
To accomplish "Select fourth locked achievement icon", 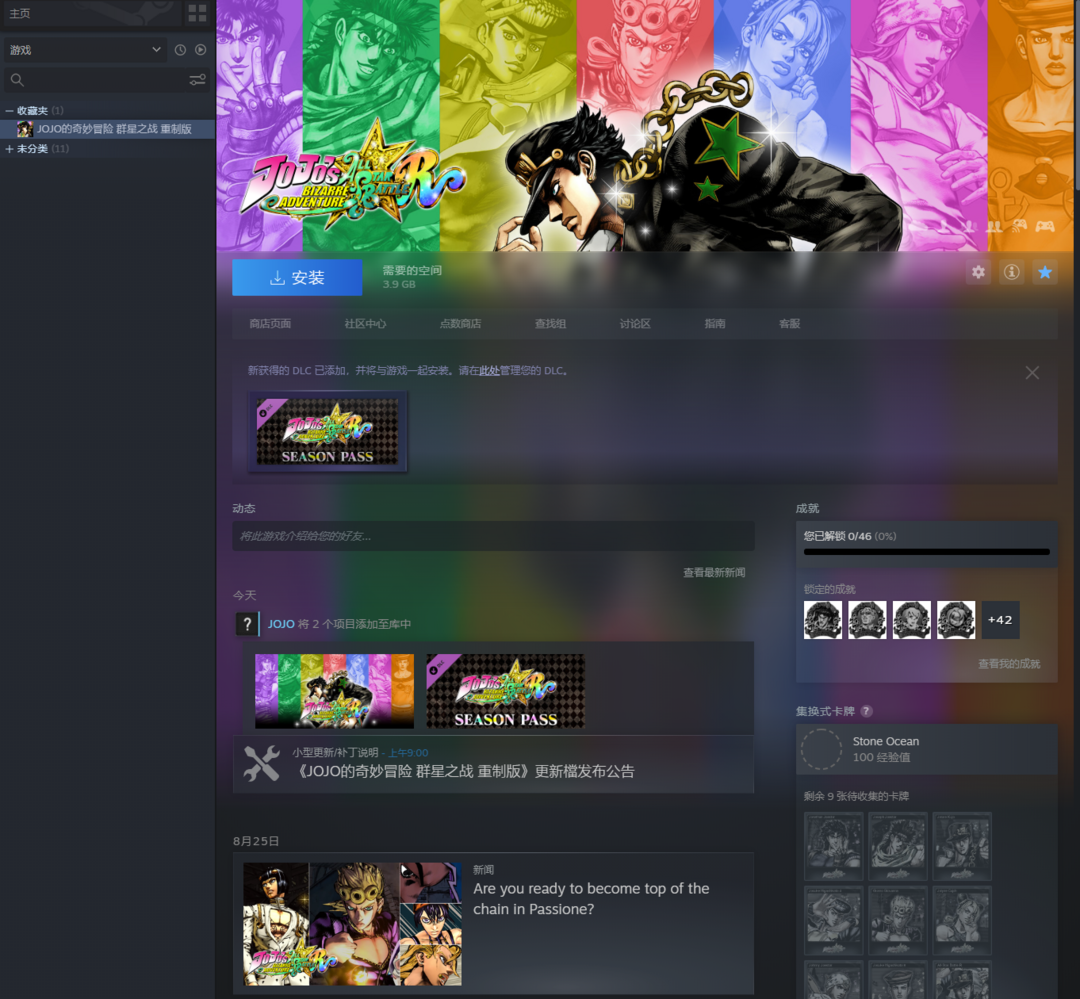I will 956,619.
